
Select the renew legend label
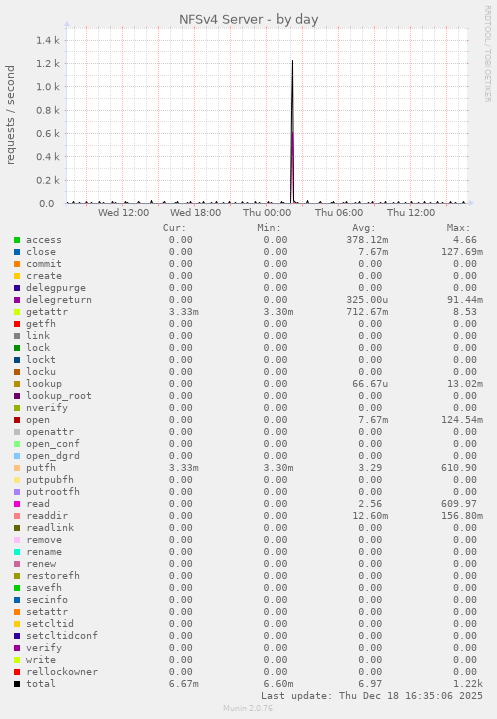coord(41,564)
